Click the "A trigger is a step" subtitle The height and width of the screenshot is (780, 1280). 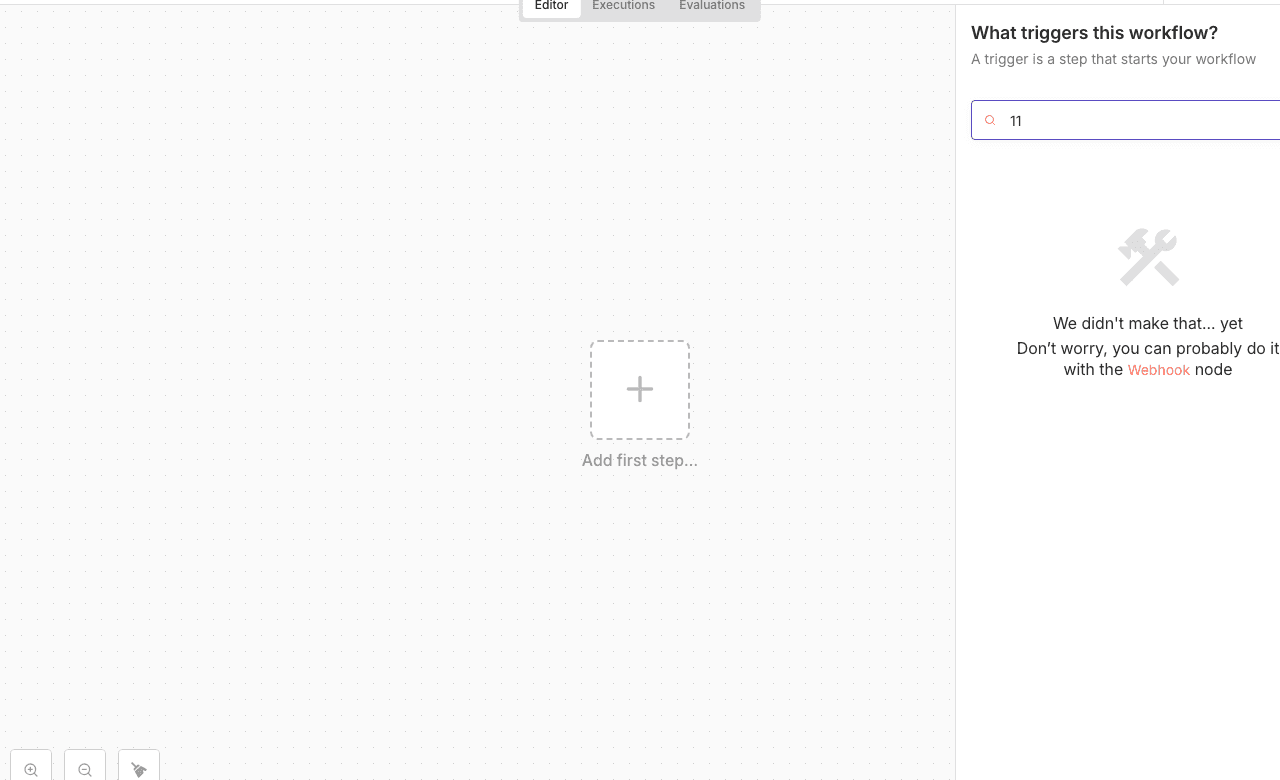[x=1113, y=59]
